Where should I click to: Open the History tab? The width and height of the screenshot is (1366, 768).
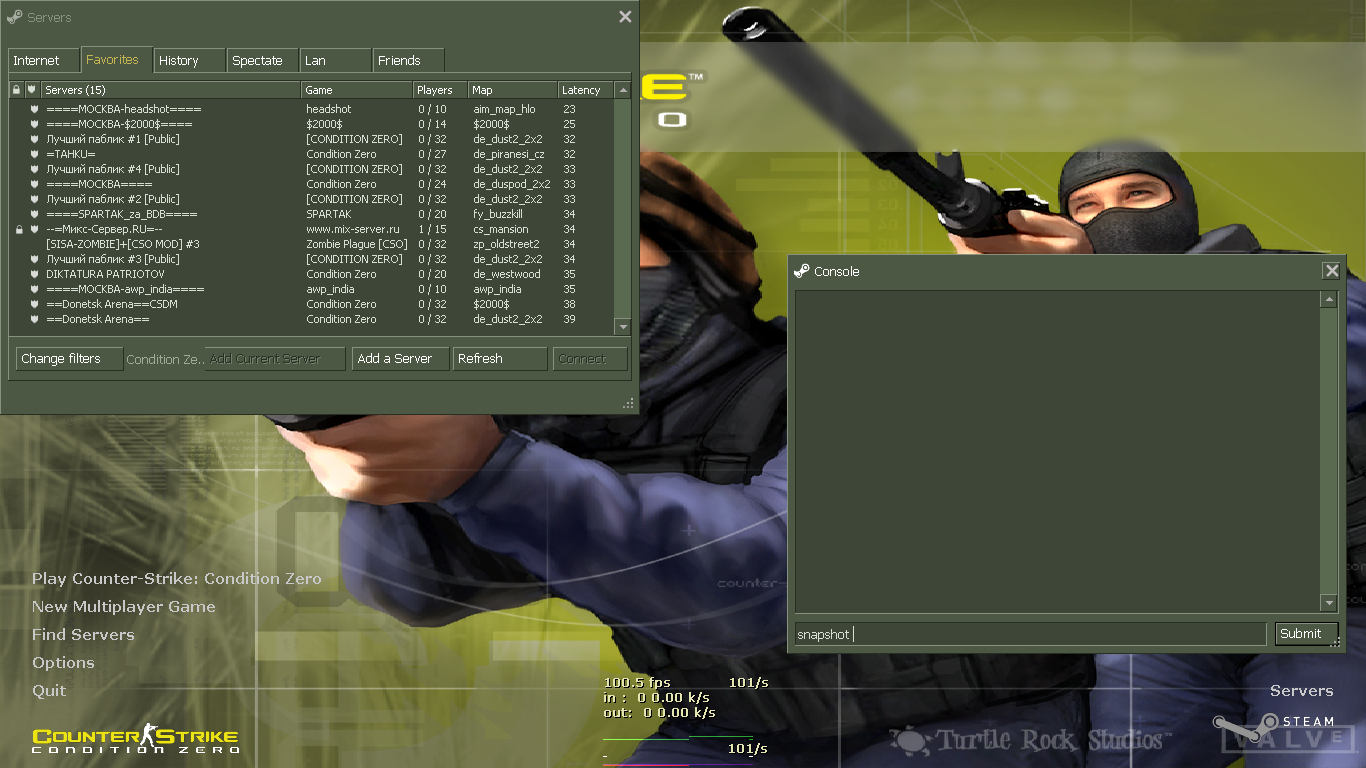(x=190, y=60)
